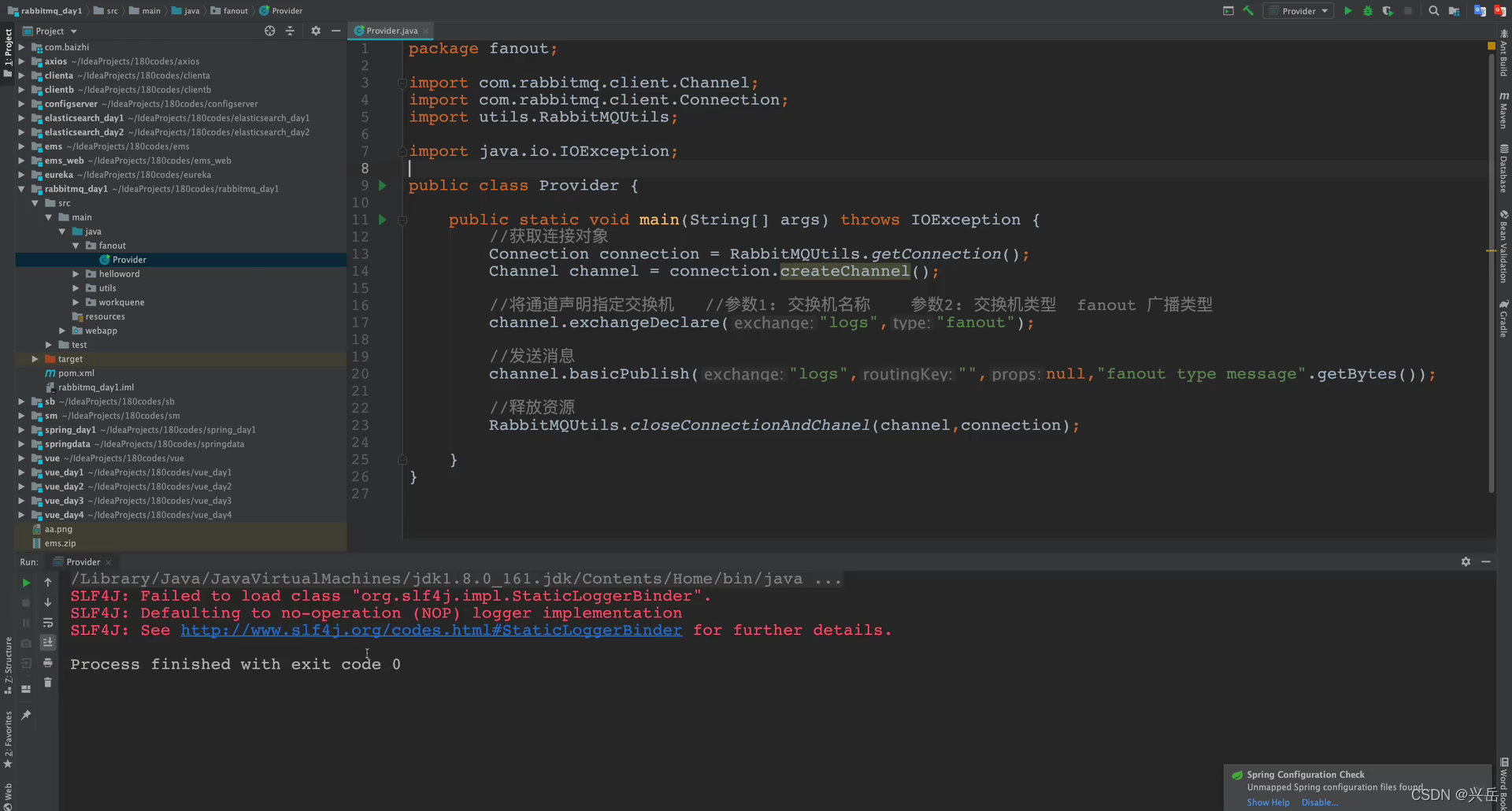Click the terminal run-anything icon
This screenshot has width=1512, height=811.
1228,11
